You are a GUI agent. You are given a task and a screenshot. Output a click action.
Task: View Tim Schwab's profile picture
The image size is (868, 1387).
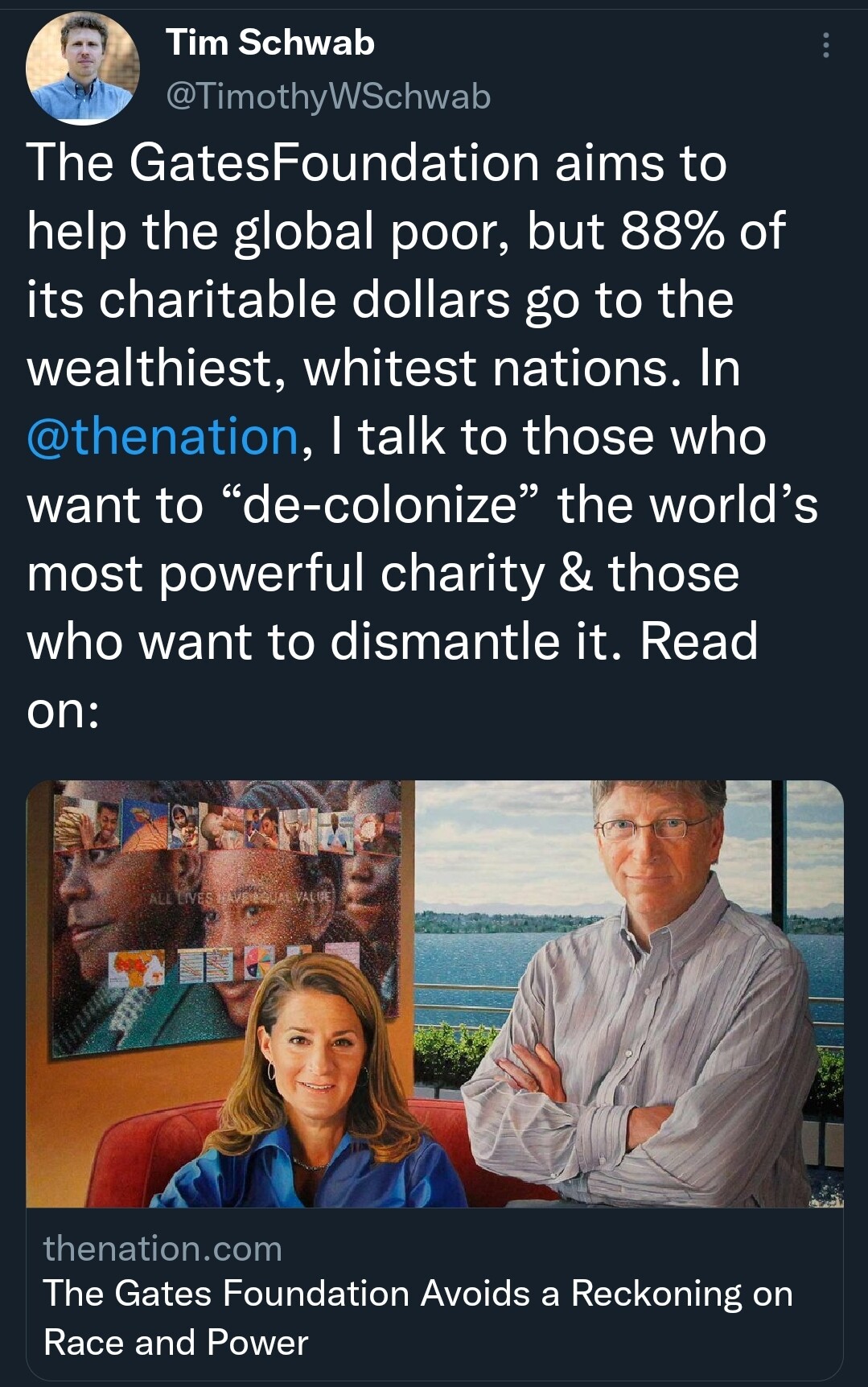click(x=84, y=68)
